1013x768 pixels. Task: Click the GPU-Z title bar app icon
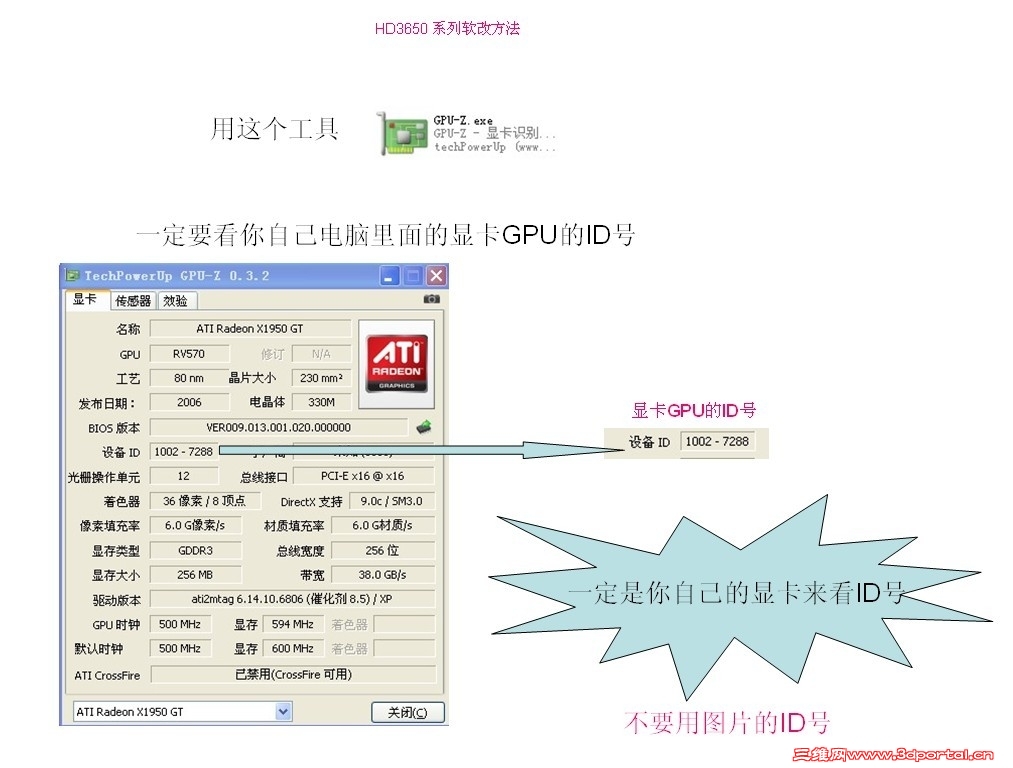coord(72,276)
